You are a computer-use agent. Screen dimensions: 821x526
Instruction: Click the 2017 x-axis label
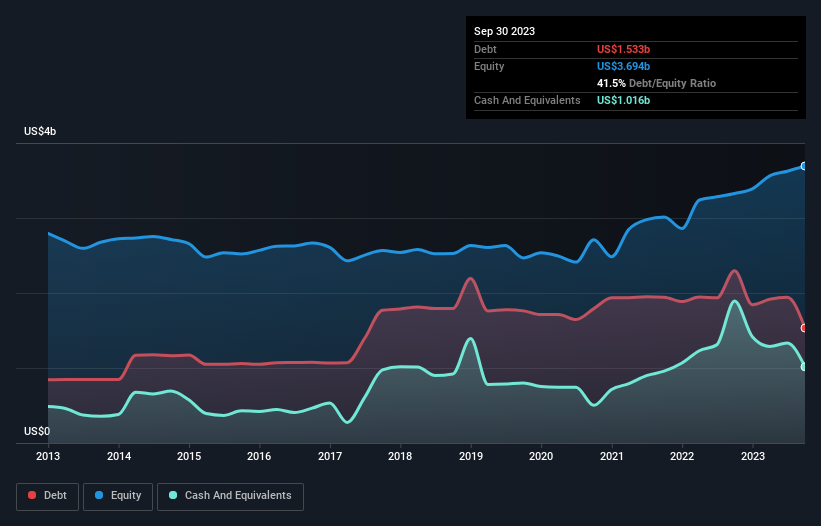click(x=330, y=456)
